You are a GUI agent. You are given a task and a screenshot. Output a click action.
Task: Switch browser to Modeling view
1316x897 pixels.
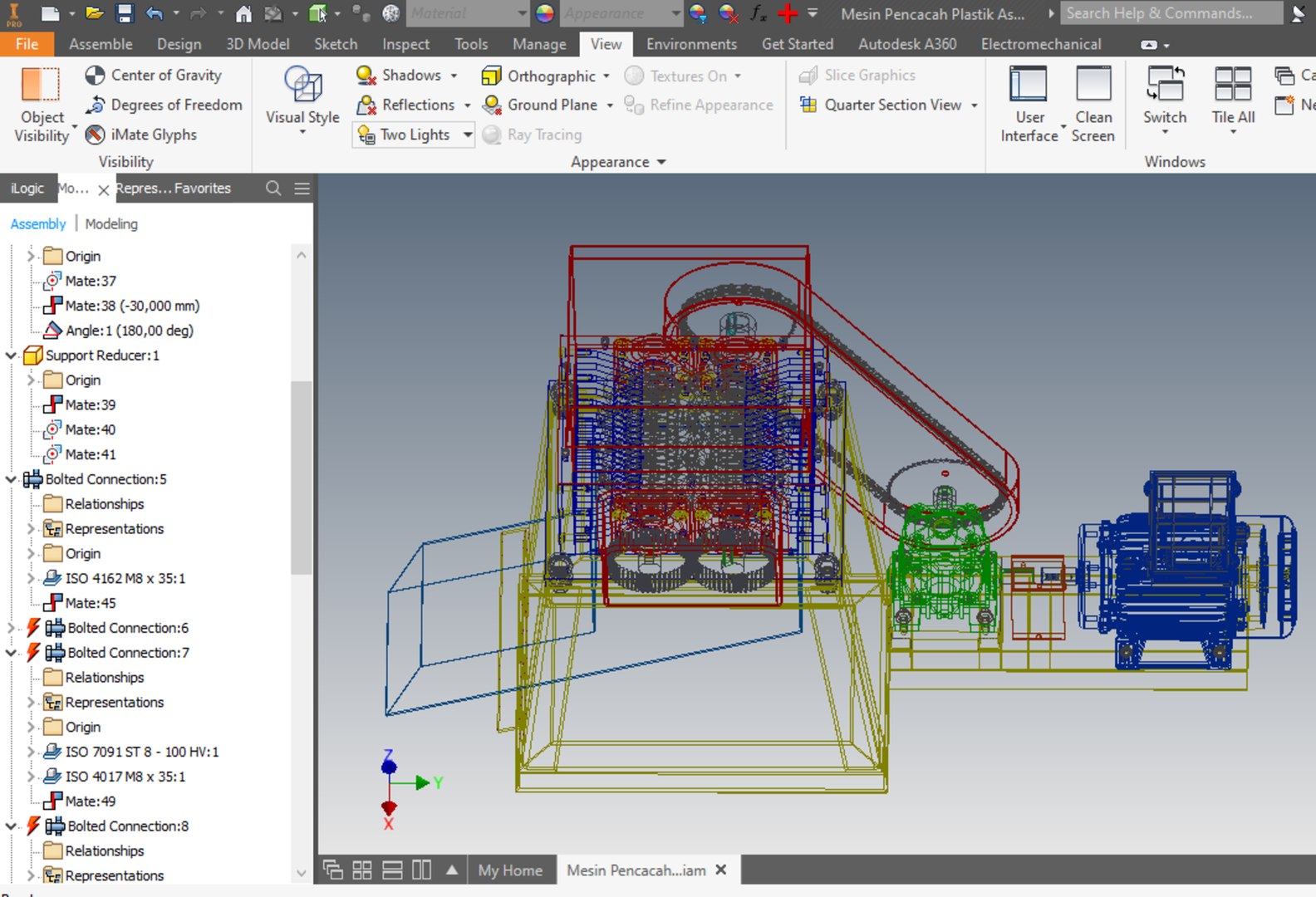coord(111,223)
